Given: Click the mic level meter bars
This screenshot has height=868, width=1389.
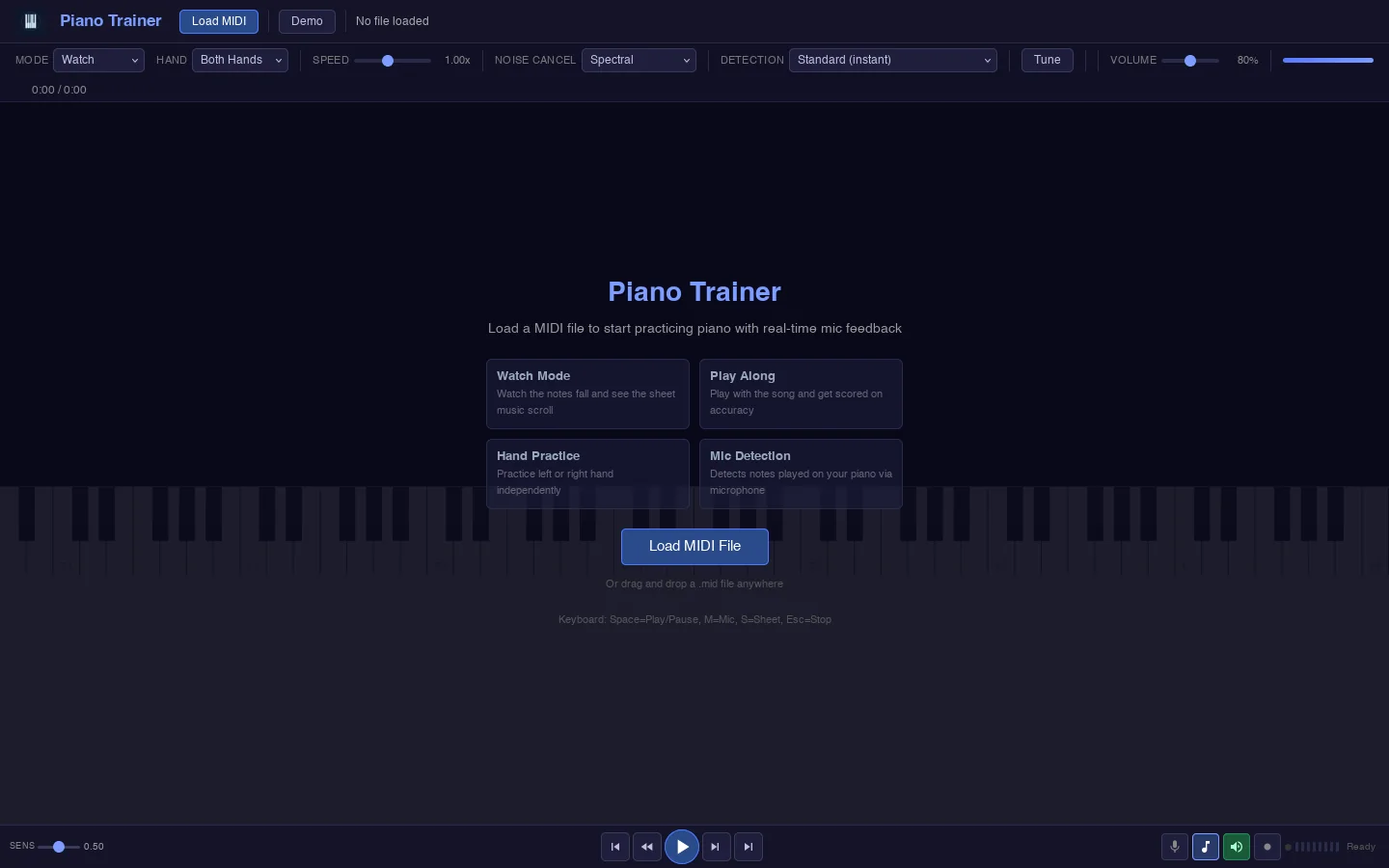Looking at the screenshot, I should [1317, 847].
